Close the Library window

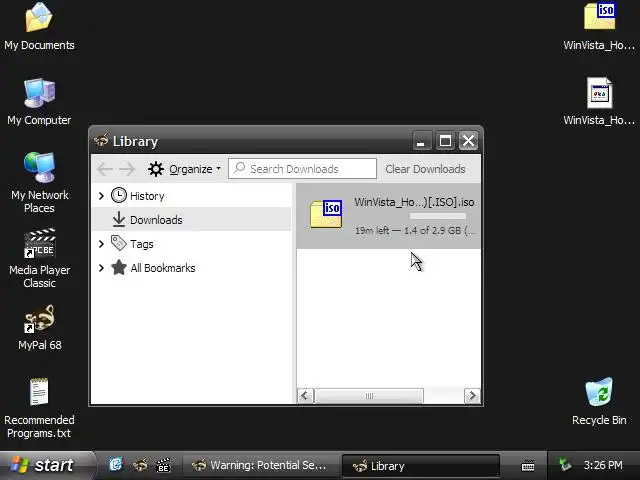468,141
